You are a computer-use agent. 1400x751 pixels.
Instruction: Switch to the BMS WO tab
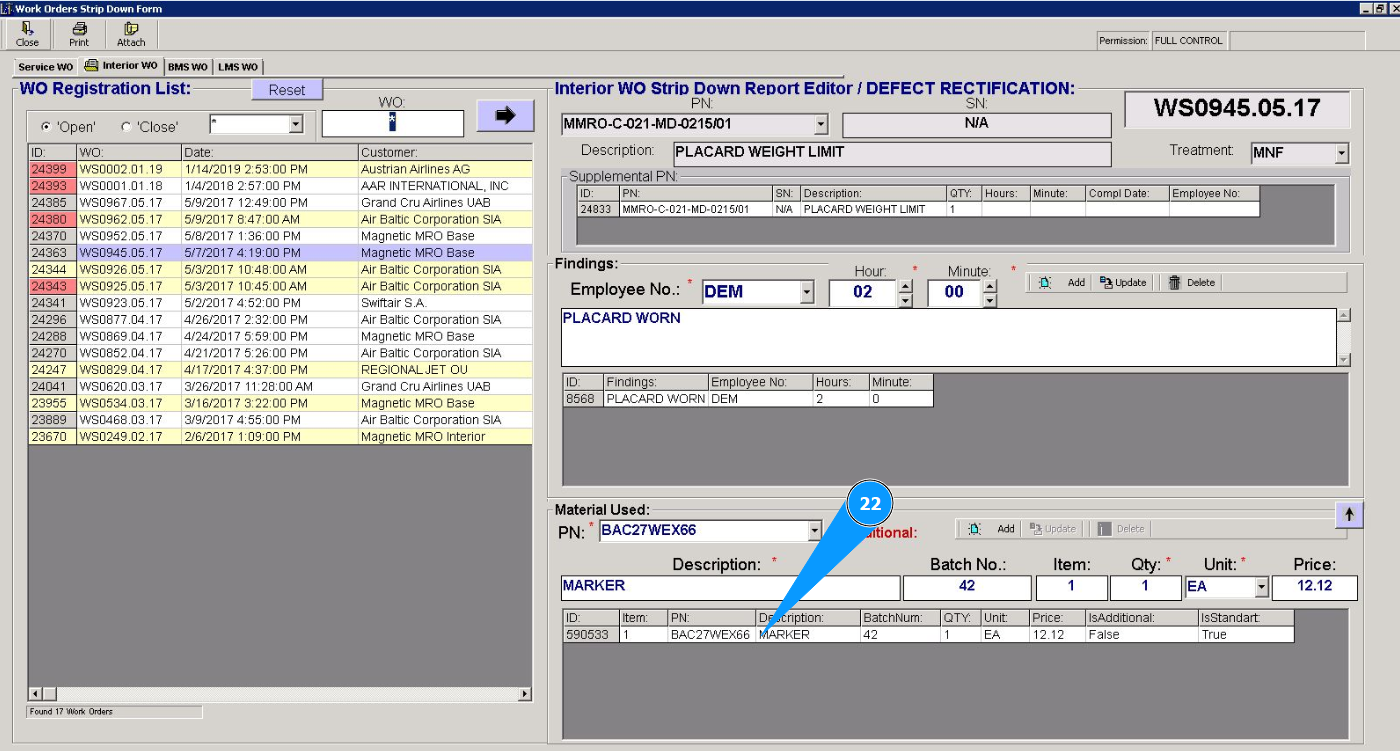tap(188, 67)
